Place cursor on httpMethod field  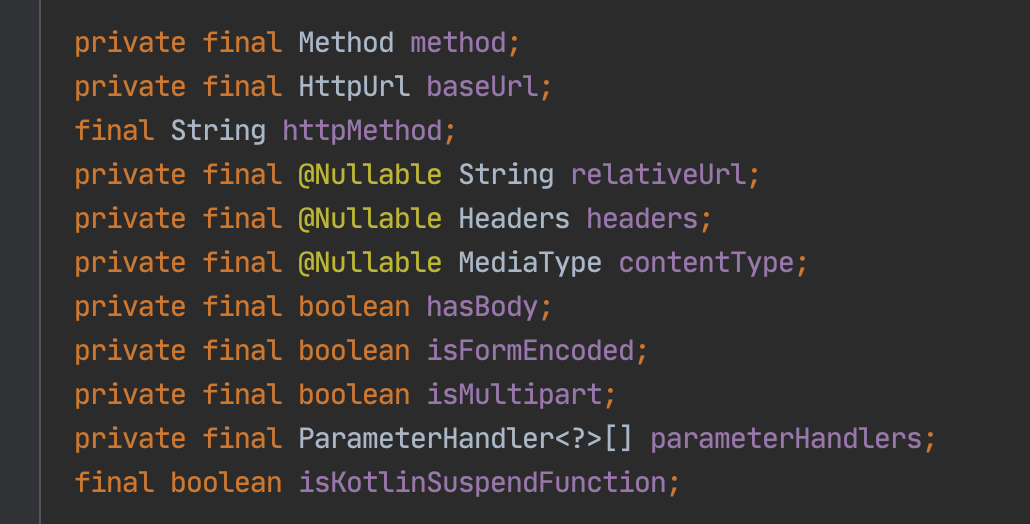(362, 131)
